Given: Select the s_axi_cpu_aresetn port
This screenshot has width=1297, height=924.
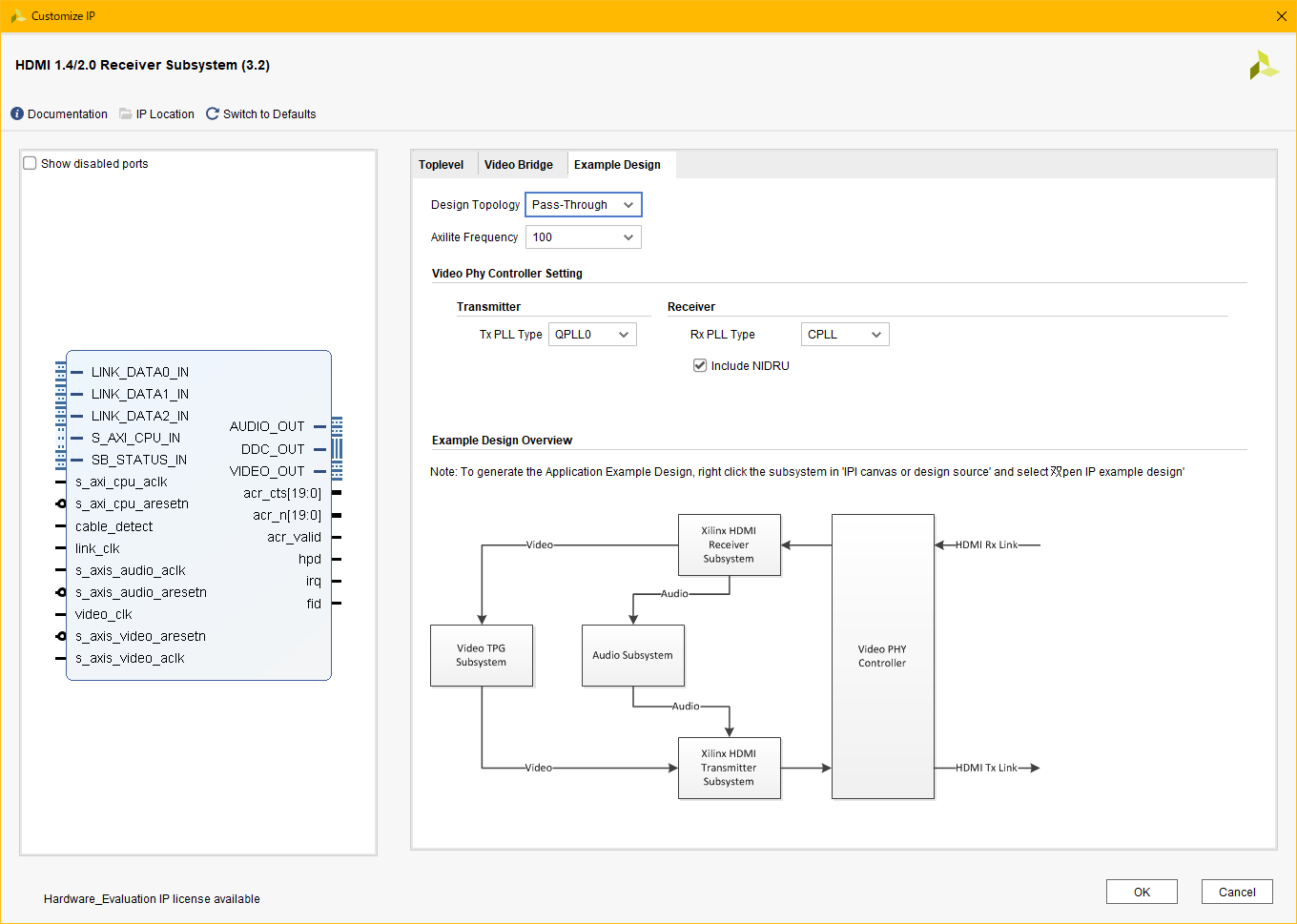Looking at the screenshot, I should coord(132,503).
